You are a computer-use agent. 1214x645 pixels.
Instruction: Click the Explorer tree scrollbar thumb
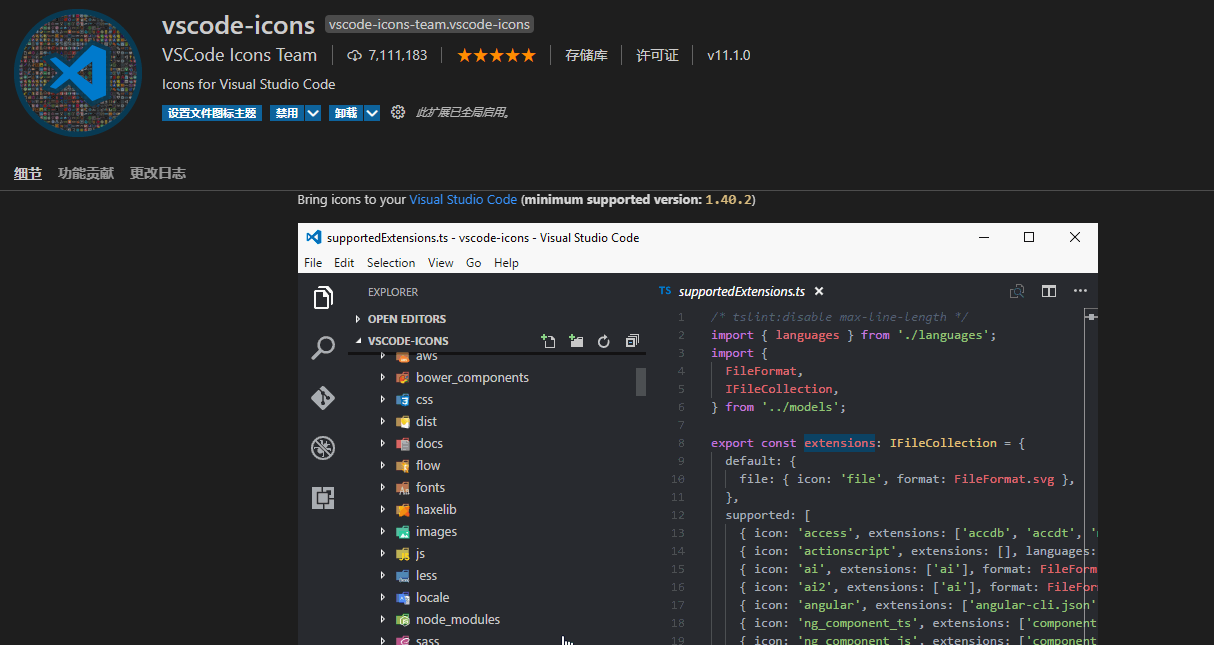641,381
